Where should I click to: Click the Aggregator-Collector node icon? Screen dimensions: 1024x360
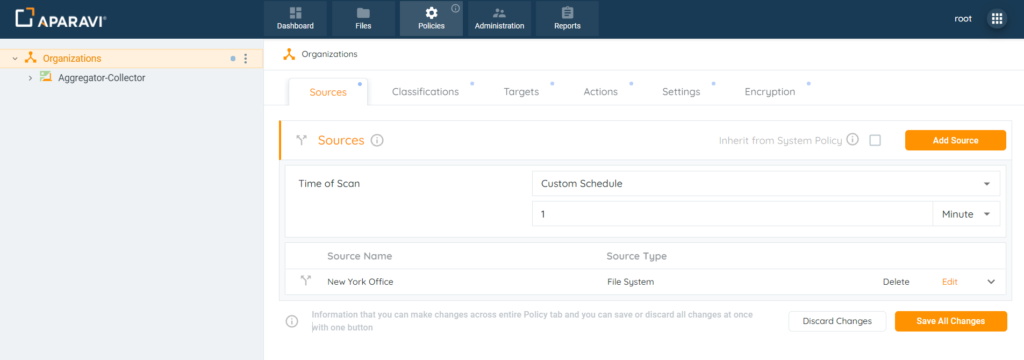click(46, 77)
